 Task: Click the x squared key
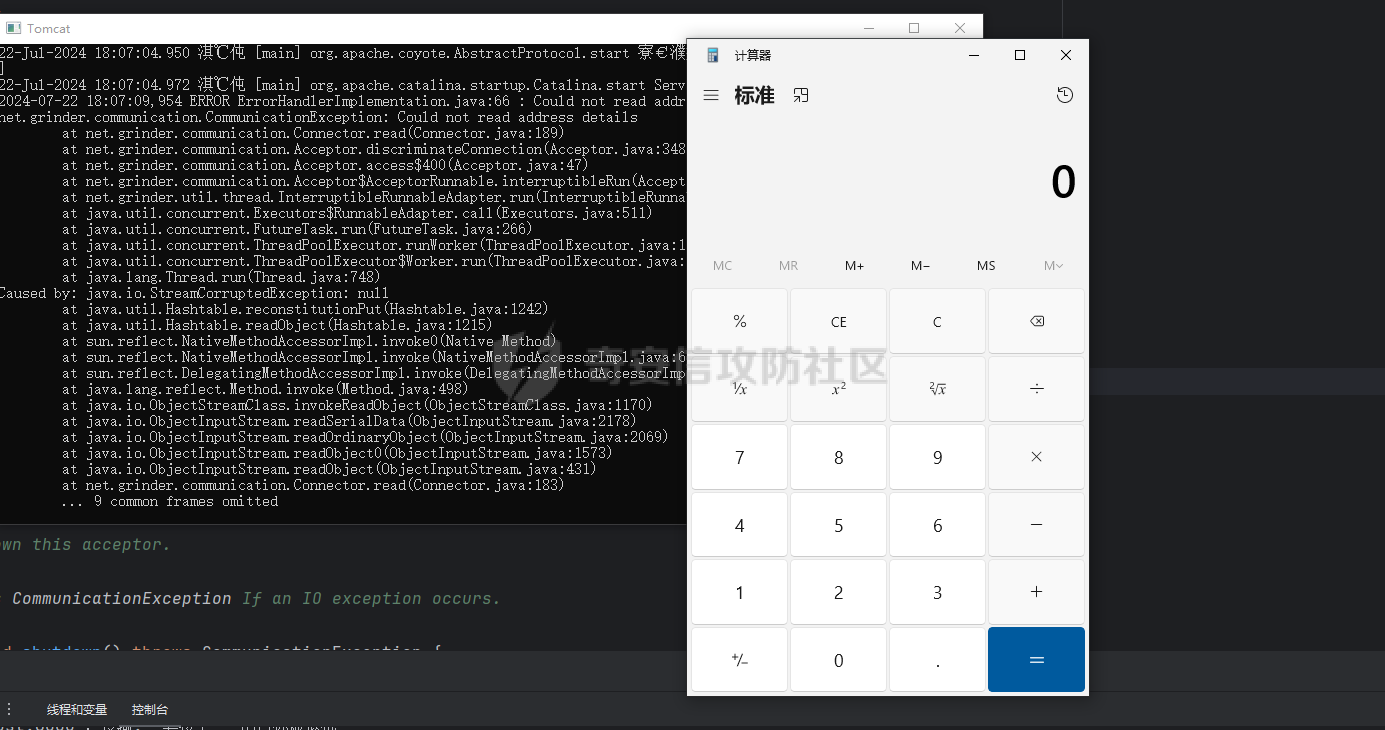point(838,389)
